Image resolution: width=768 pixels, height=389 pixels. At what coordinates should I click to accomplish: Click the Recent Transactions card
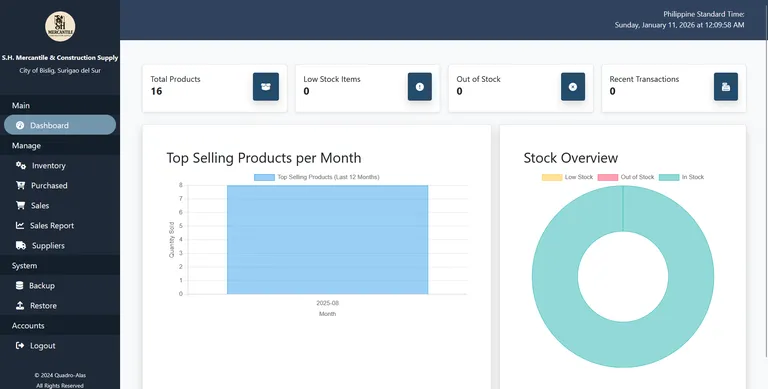674,88
